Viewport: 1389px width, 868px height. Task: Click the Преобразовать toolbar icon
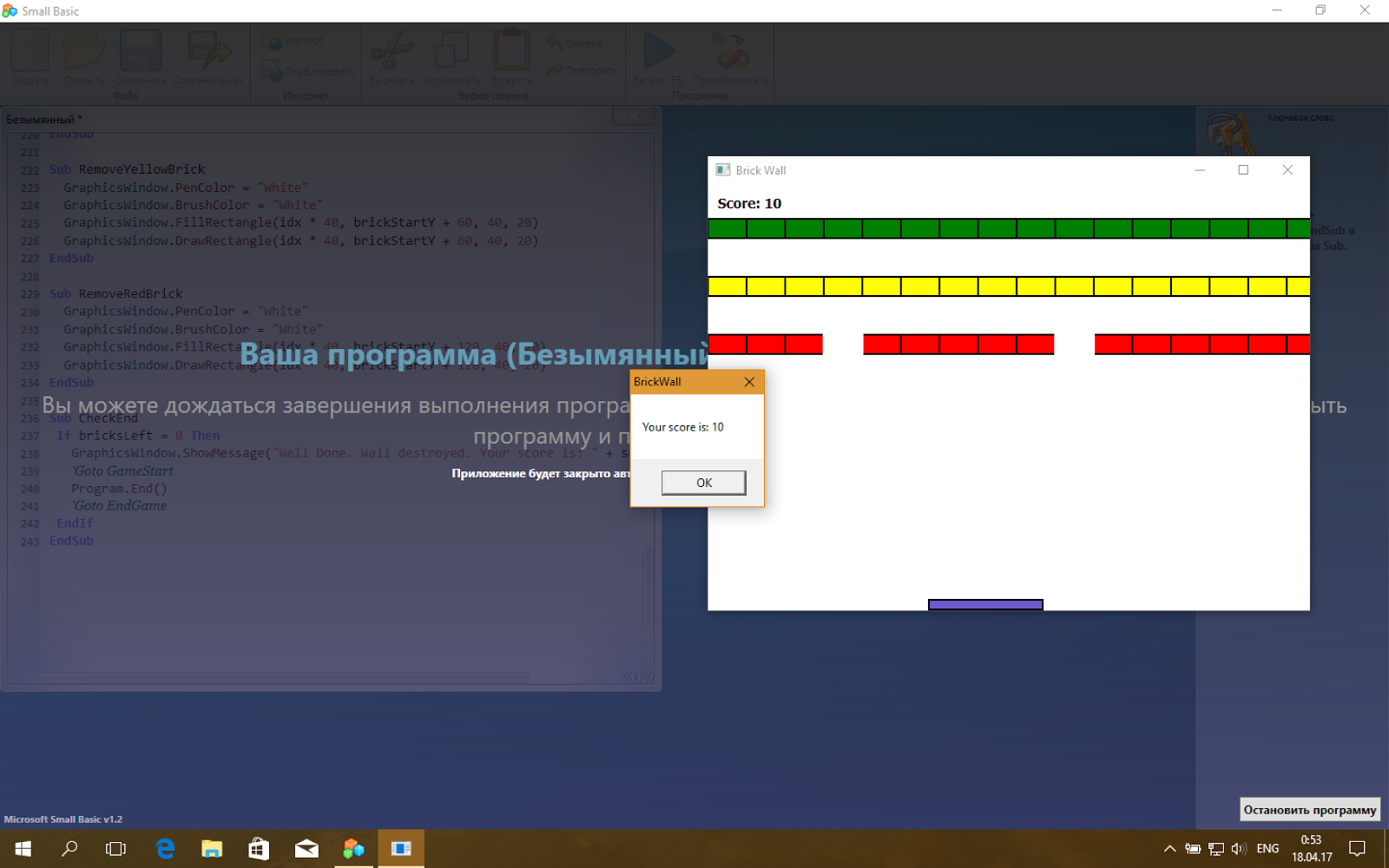pyautogui.click(x=730, y=57)
